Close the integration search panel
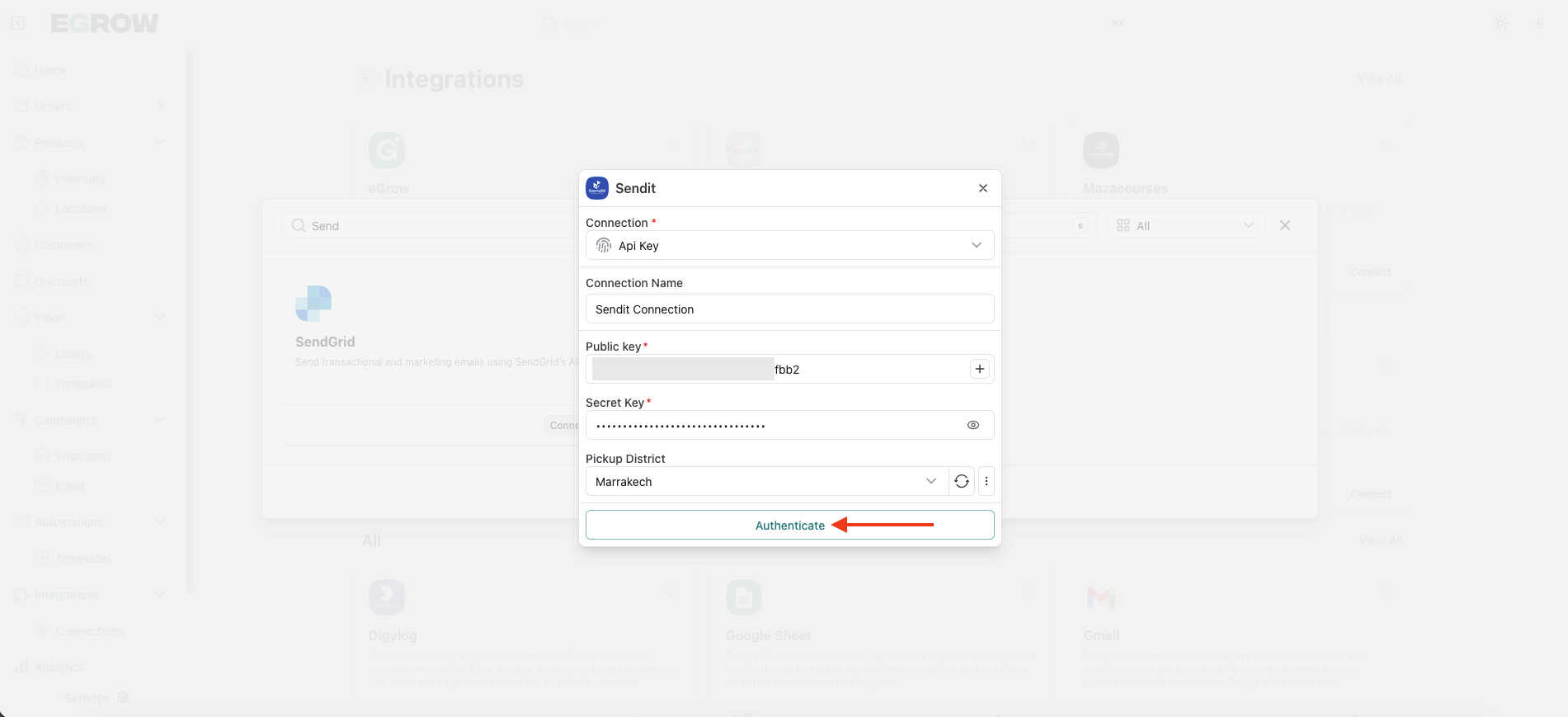This screenshot has height=717, width=1568. click(1285, 225)
